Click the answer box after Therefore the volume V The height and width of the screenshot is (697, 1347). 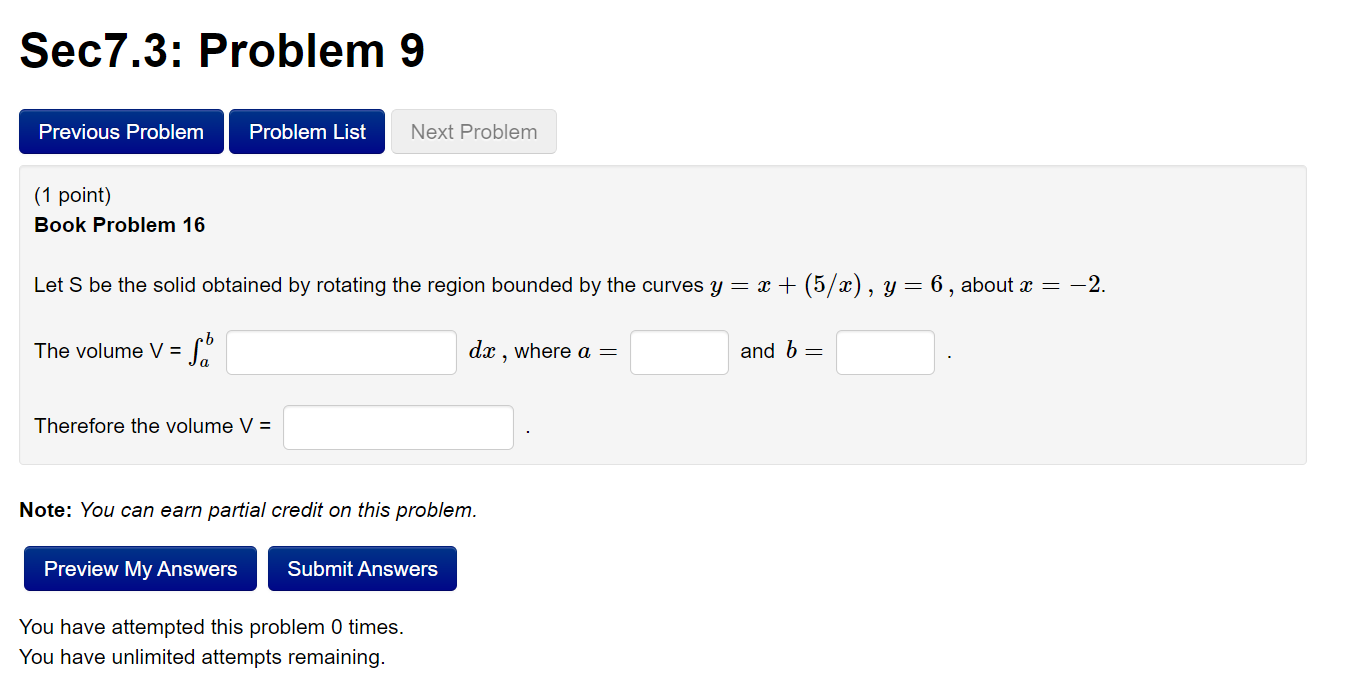tap(397, 427)
